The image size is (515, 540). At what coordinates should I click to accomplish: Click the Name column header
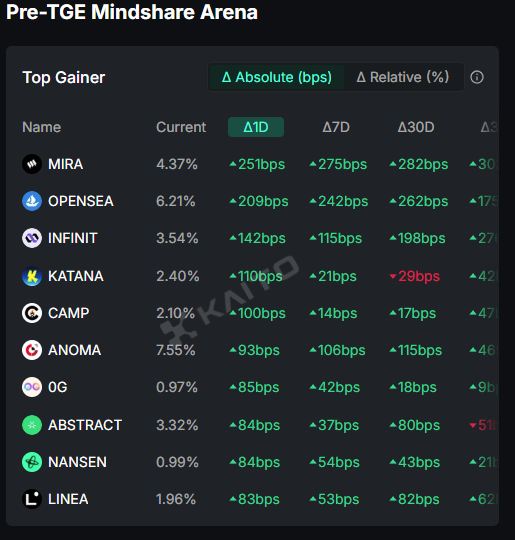pos(41,127)
